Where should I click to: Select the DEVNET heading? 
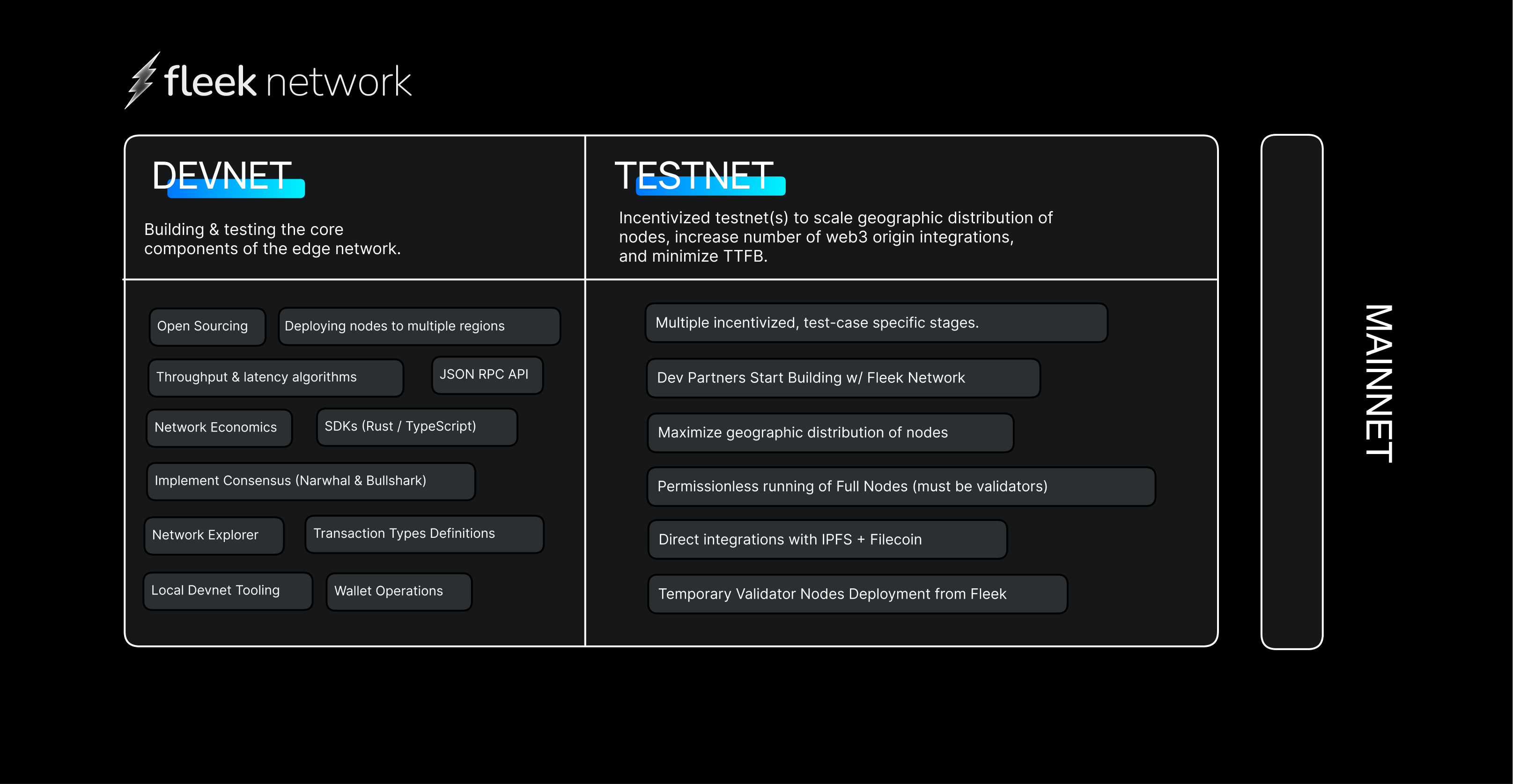pos(222,176)
